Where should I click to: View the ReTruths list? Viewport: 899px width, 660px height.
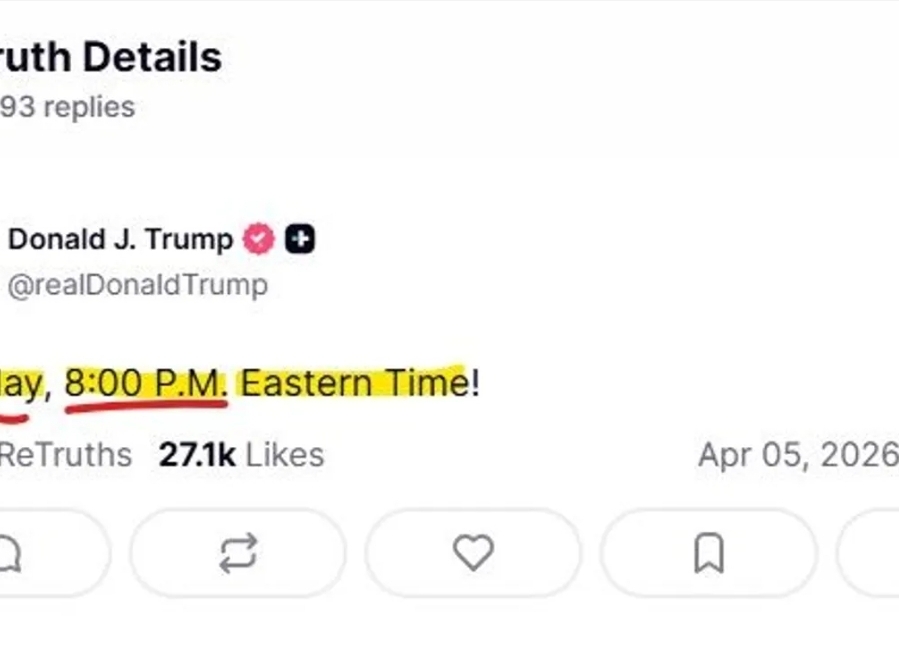click(x=65, y=455)
